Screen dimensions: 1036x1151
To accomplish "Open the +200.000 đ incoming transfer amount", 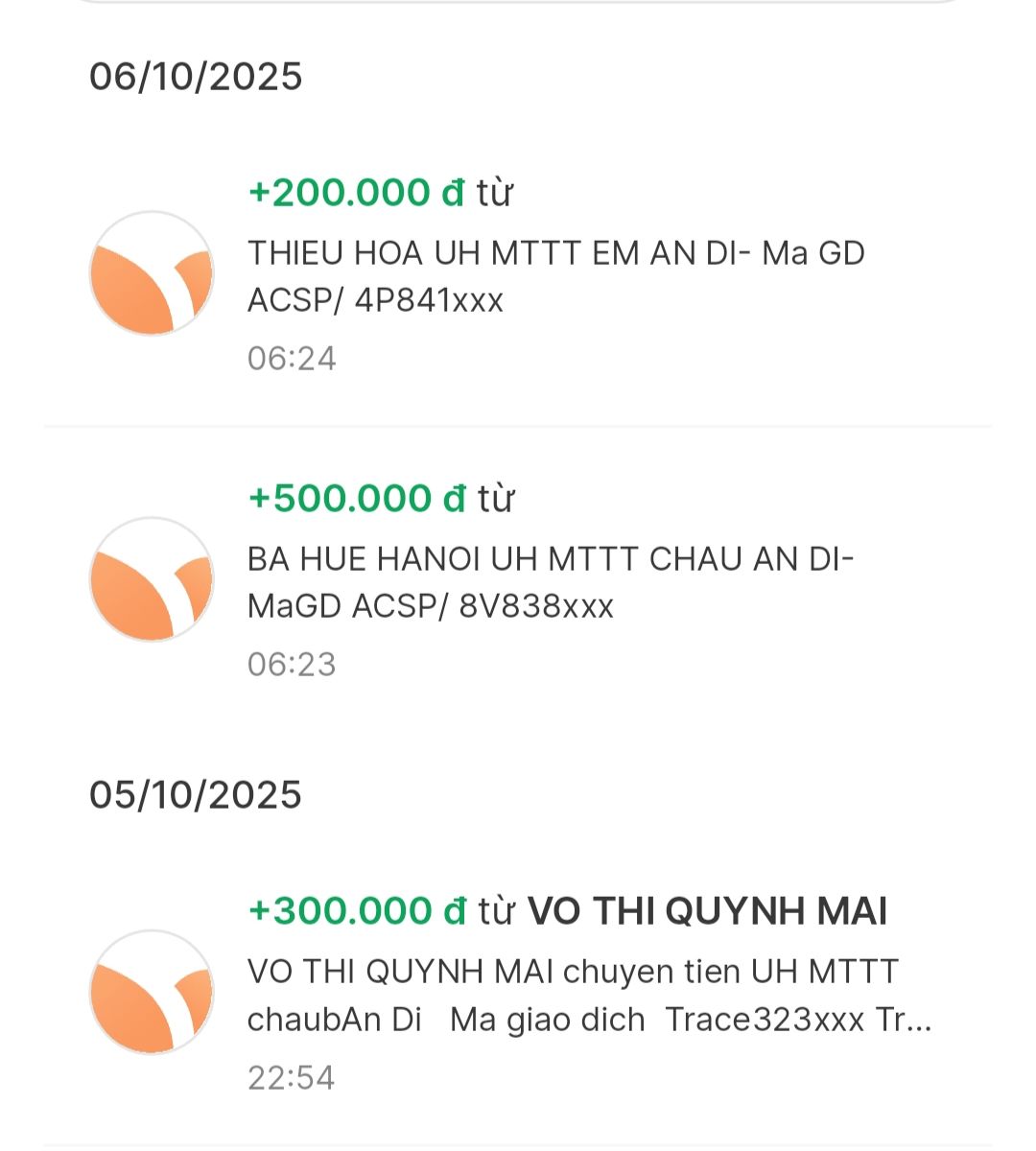I will 356,193.
